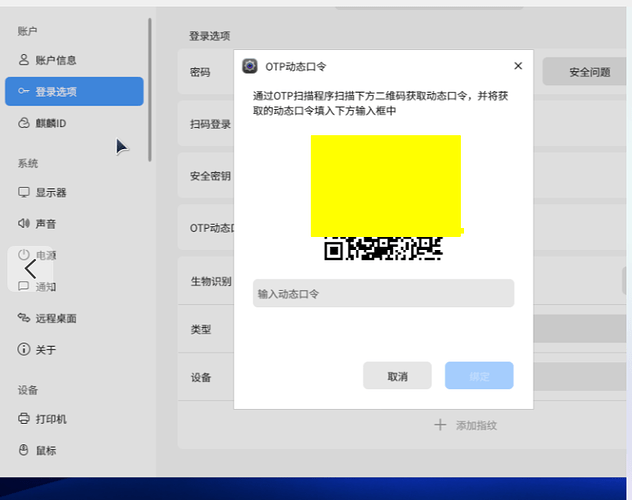Click the 输入动态口令 input field
Image resolution: width=632 pixels, height=500 pixels.
pos(383,293)
